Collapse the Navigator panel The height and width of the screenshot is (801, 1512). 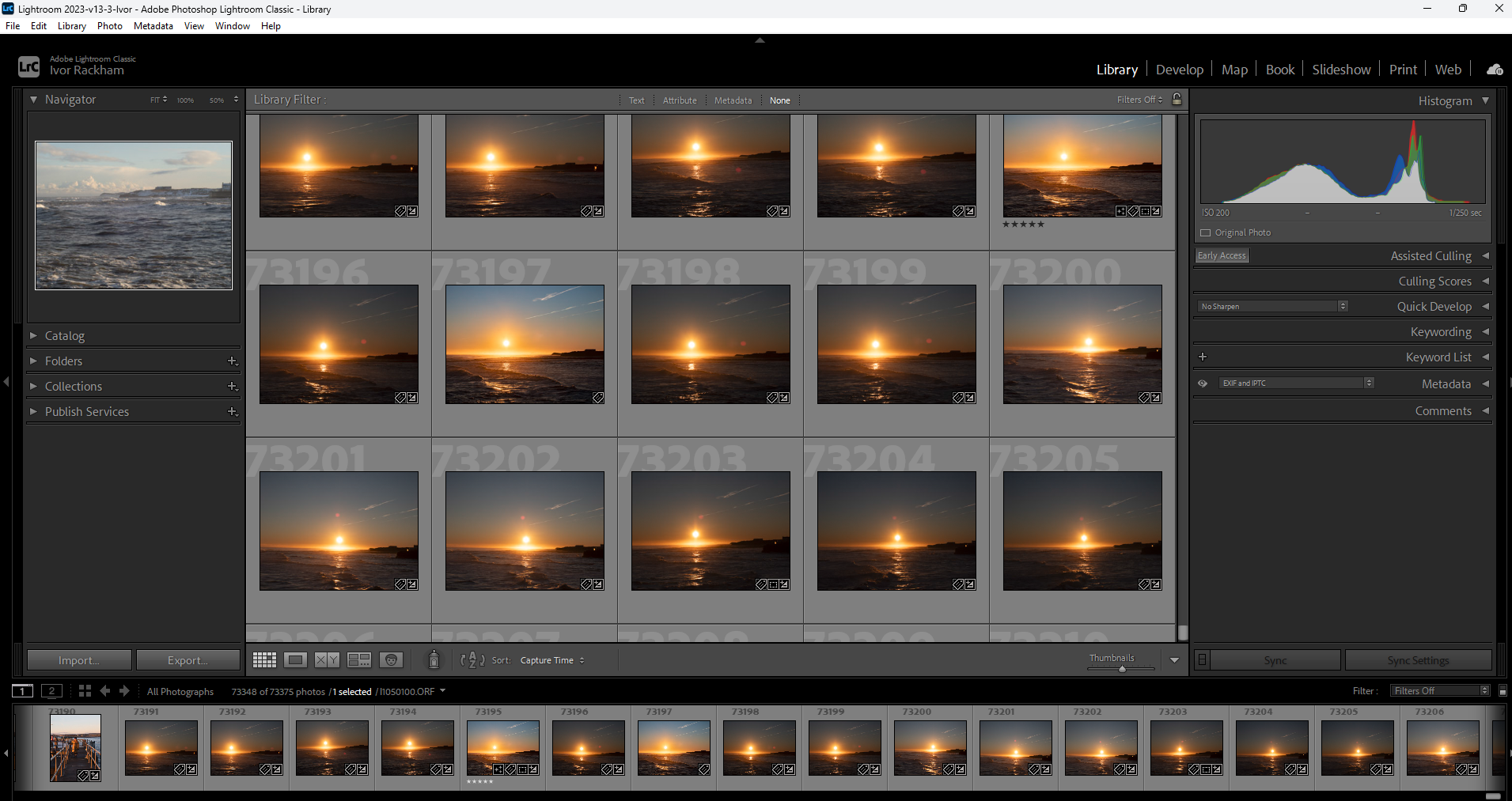[x=33, y=100]
